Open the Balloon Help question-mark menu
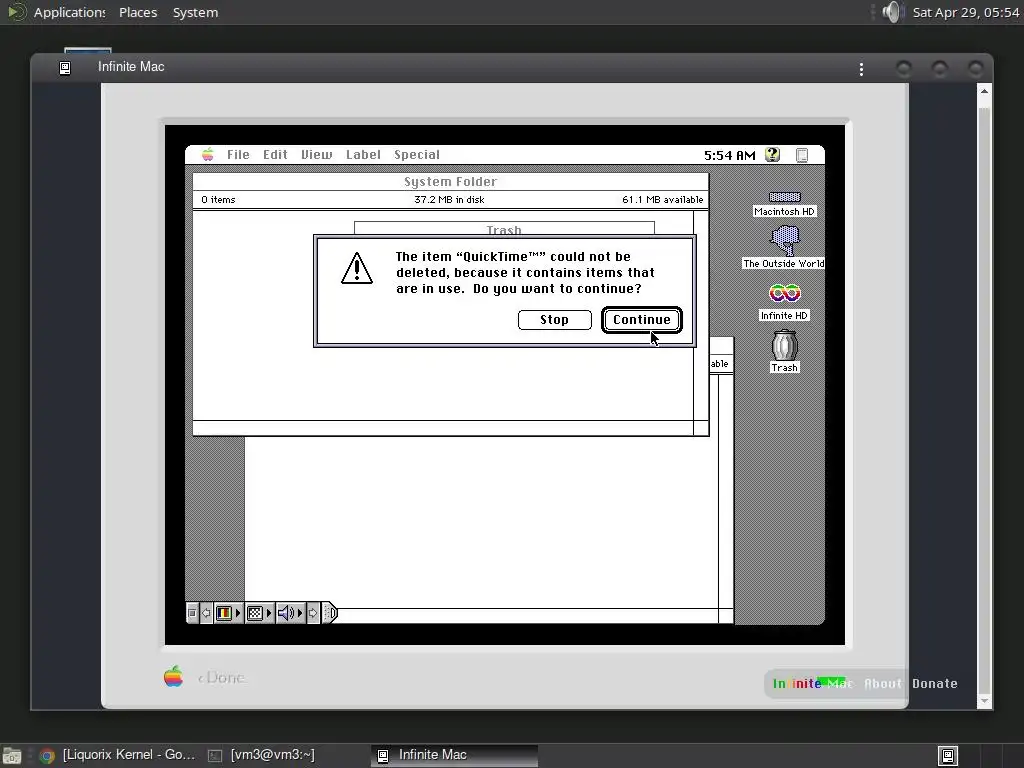The height and width of the screenshot is (768, 1024). (773, 155)
